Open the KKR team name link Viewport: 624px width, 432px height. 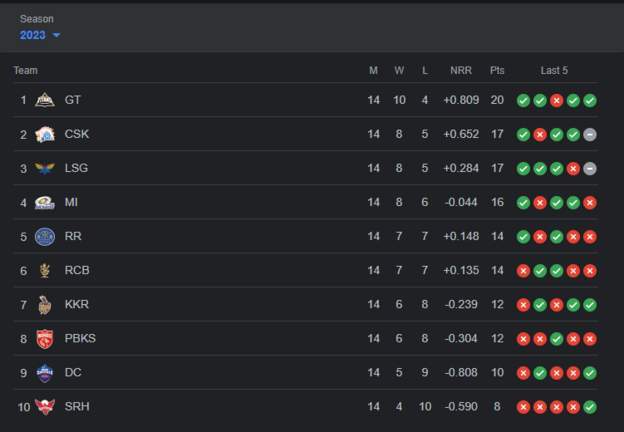click(77, 304)
